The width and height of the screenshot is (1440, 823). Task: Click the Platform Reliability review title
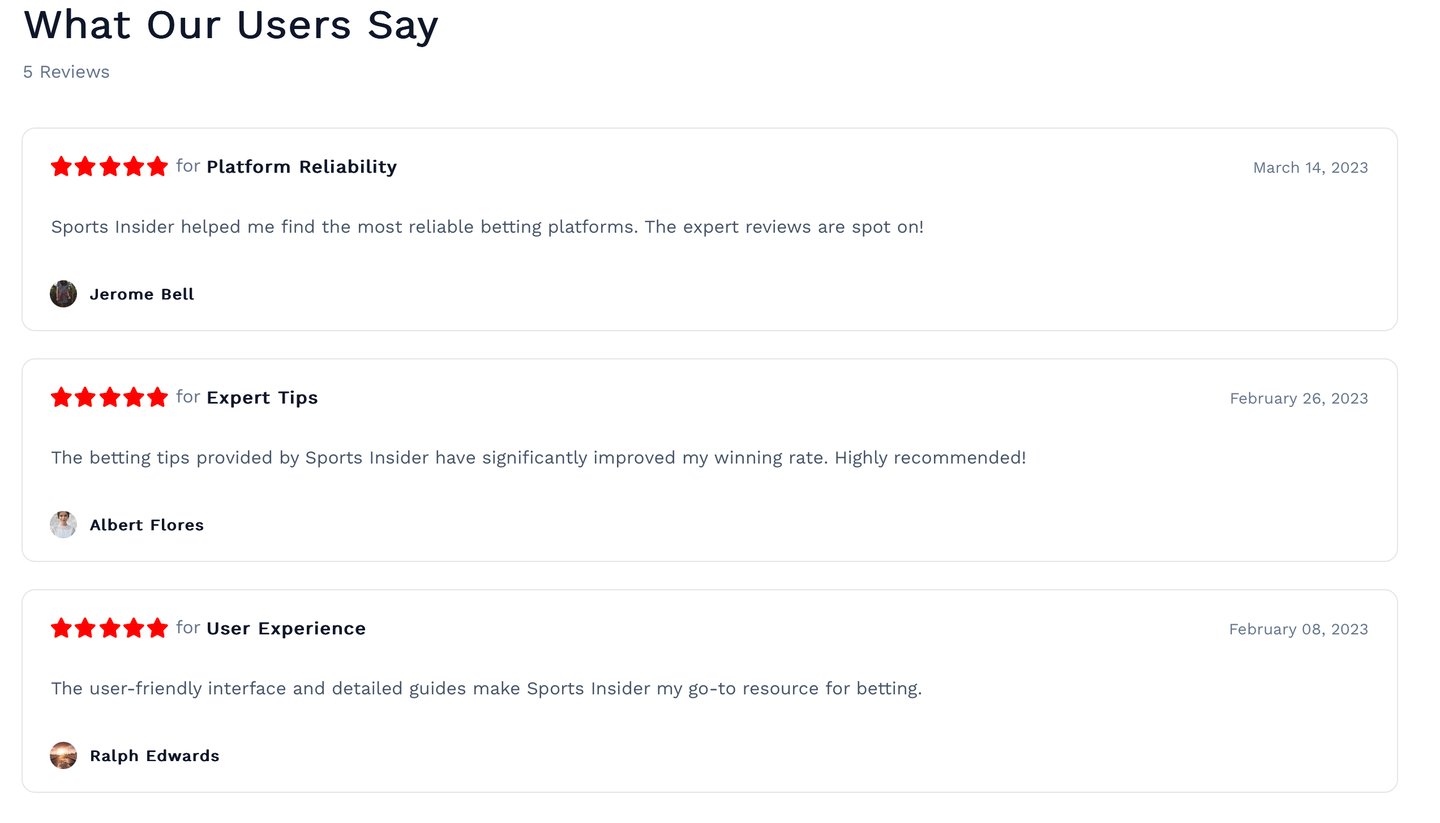click(x=301, y=167)
